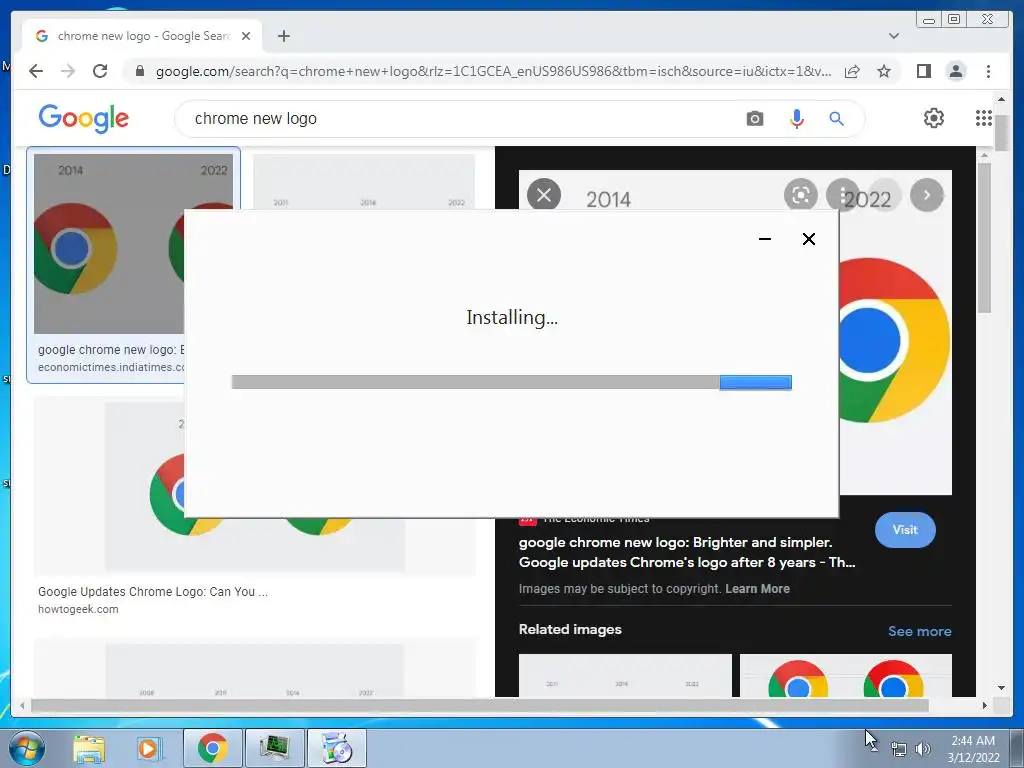Share this page icon in address bar

point(852,71)
